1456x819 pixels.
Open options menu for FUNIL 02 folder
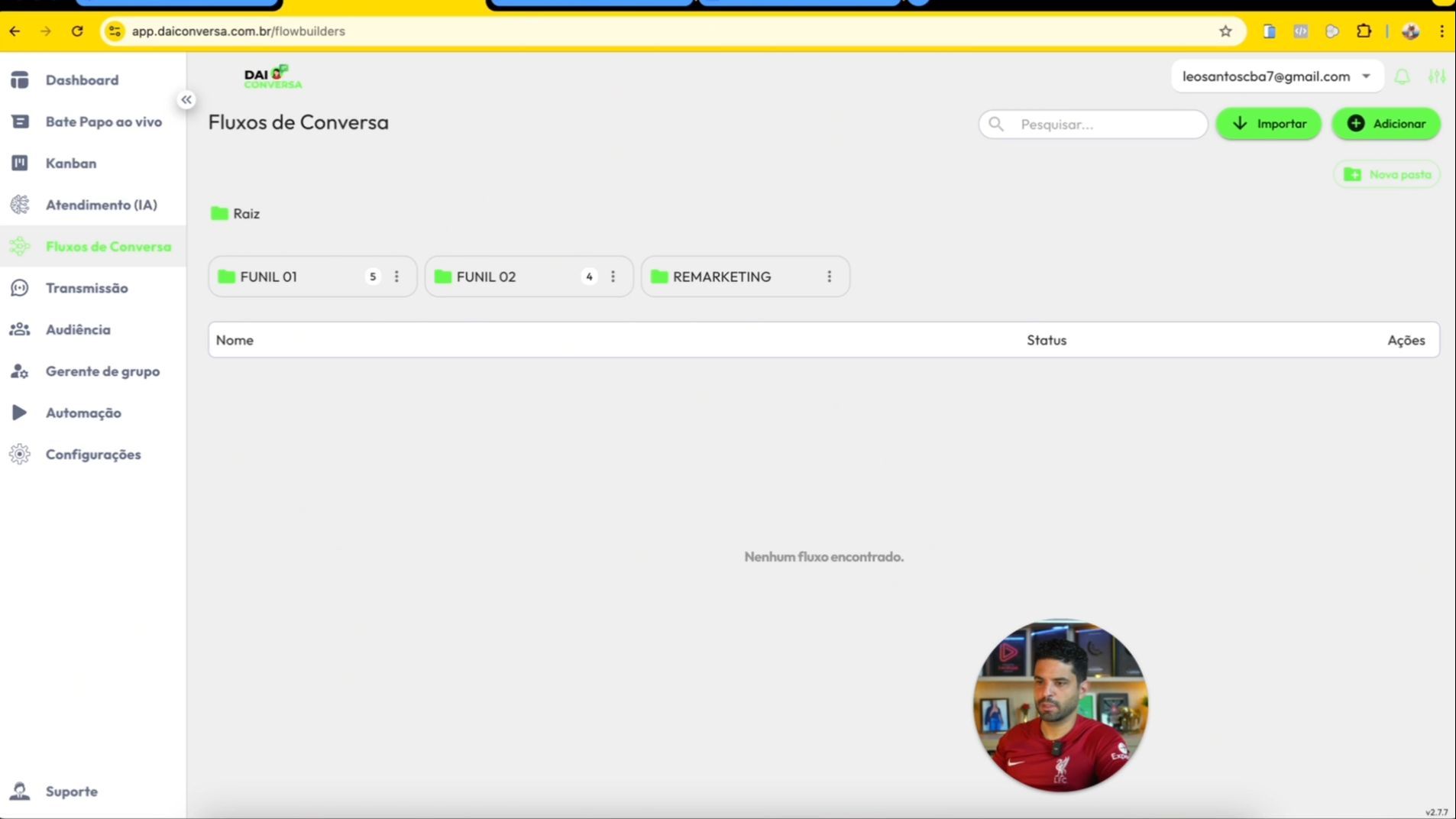click(613, 277)
